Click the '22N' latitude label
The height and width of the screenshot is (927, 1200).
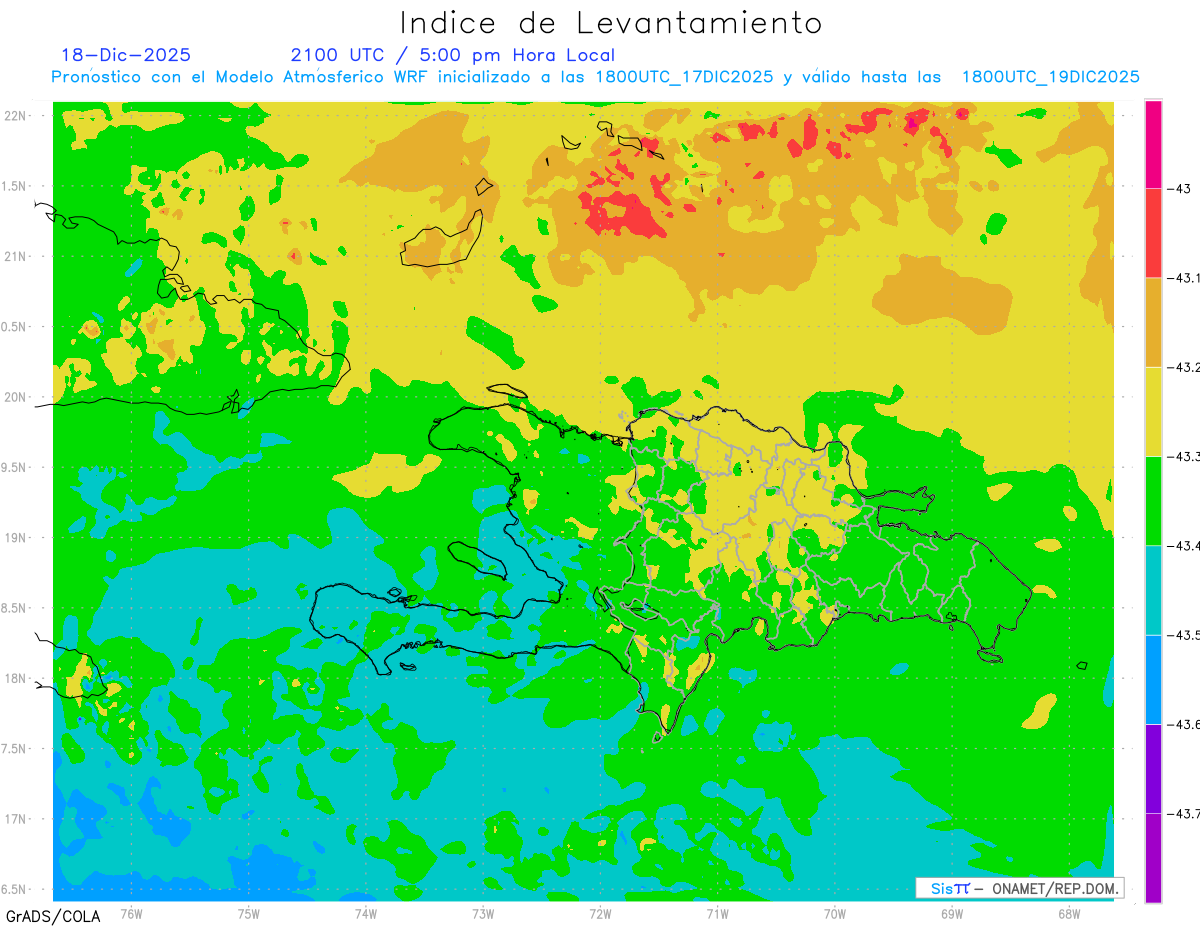click(17, 115)
